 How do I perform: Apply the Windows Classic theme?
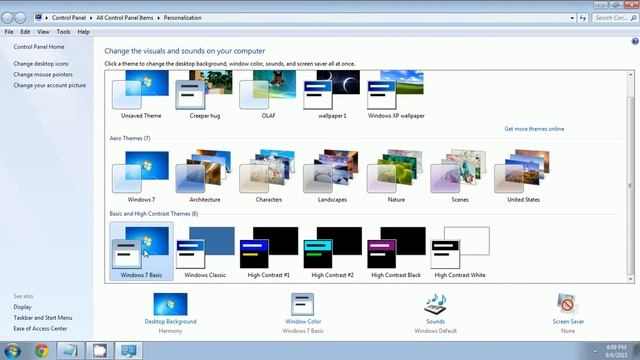pyautogui.click(x=205, y=251)
